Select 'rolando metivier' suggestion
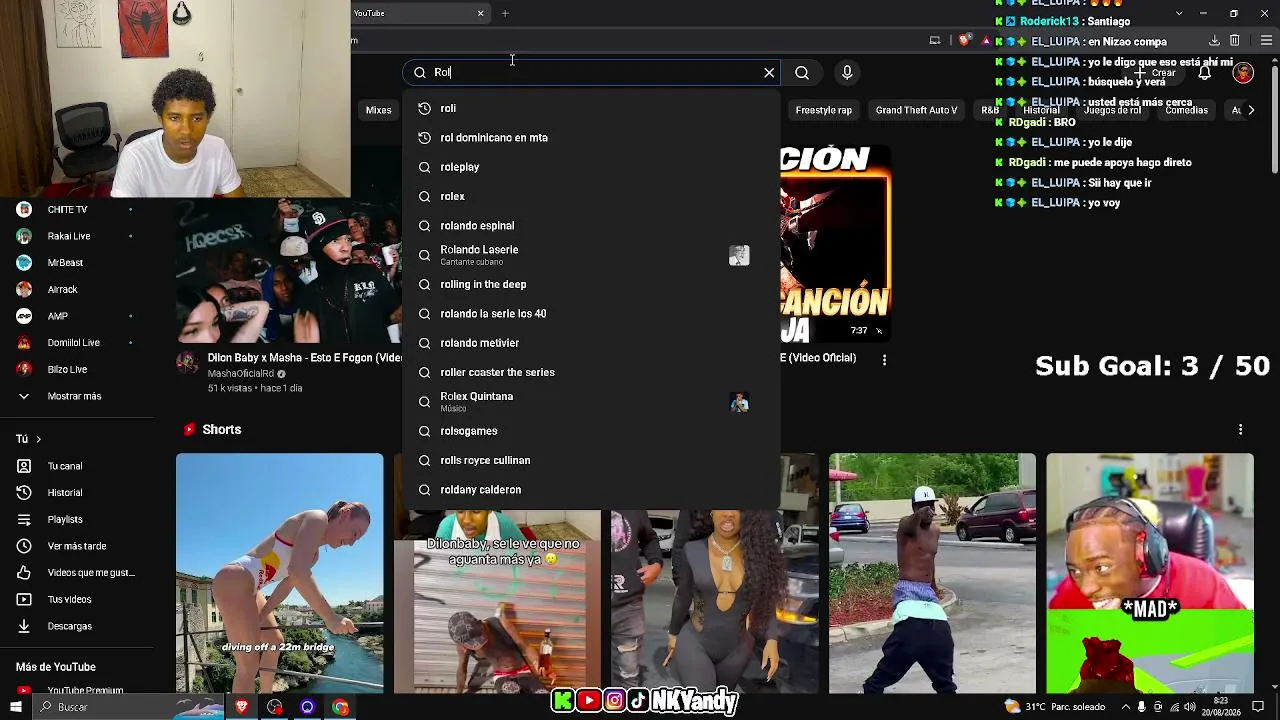Viewport: 1280px width, 720px height. pos(591,343)
